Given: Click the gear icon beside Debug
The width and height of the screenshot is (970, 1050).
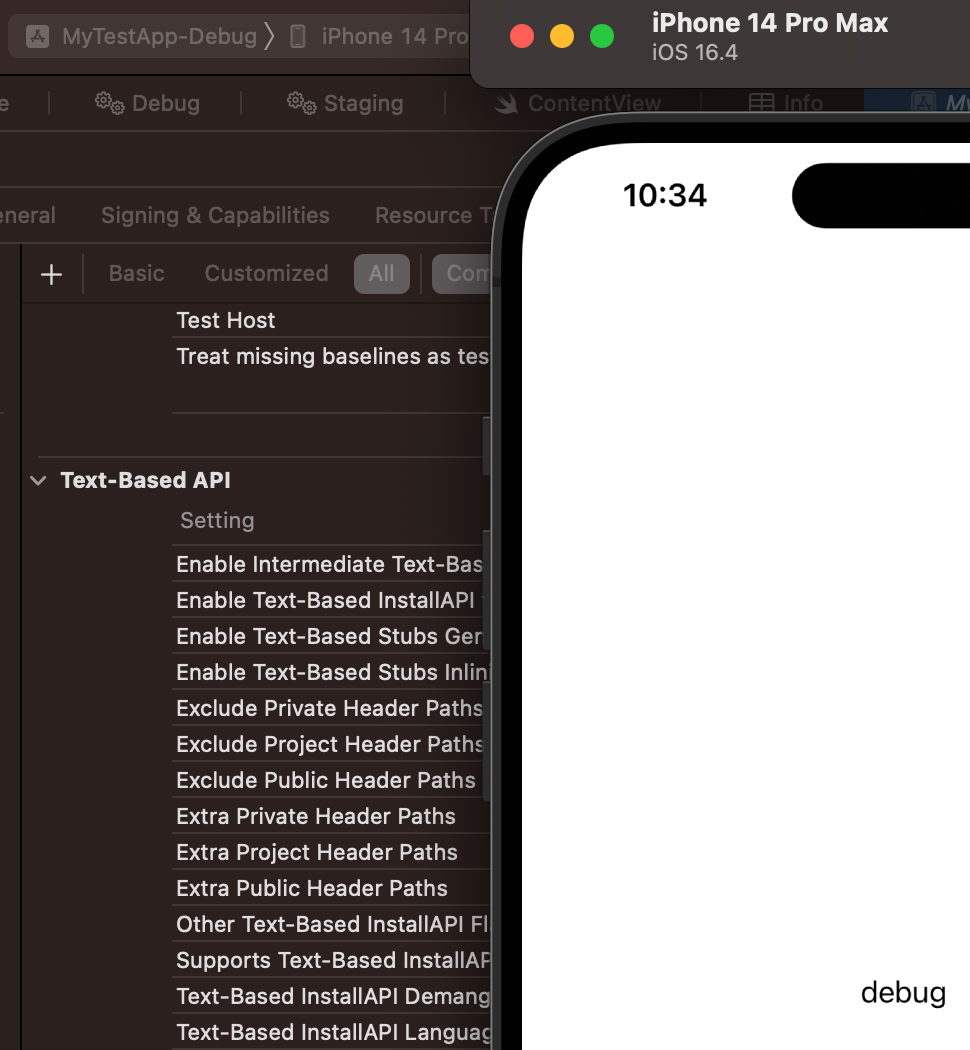Looking at the screenshot, I should (109, 103).
